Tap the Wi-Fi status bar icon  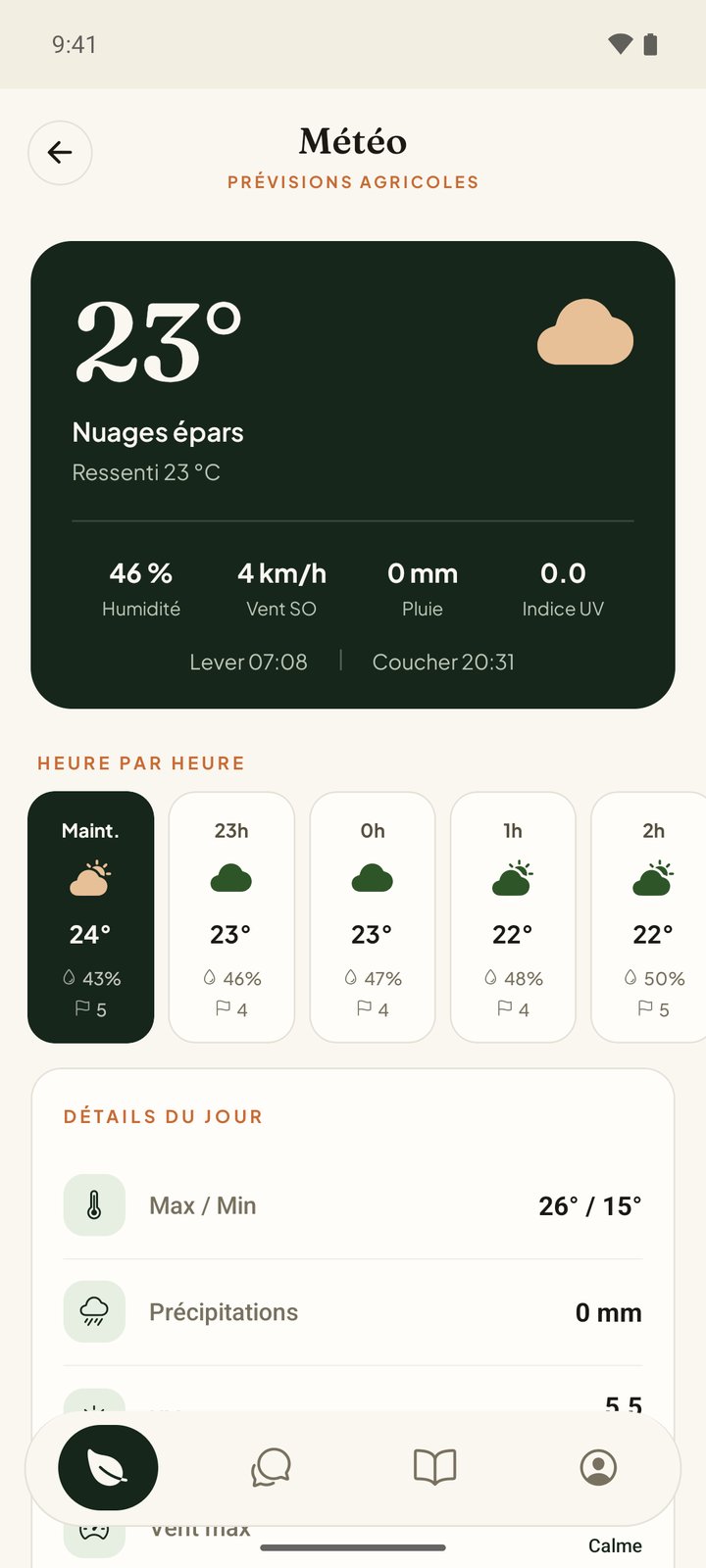tap(621, 44)
